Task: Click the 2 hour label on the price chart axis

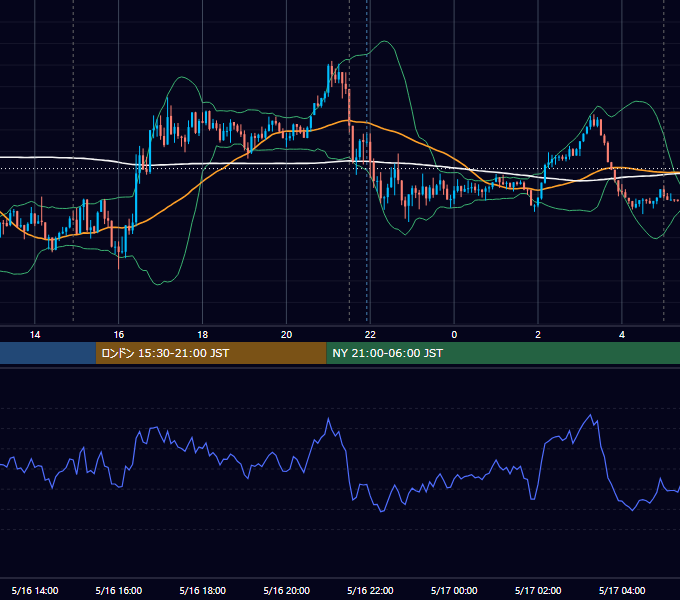Action: coord(538,335)
